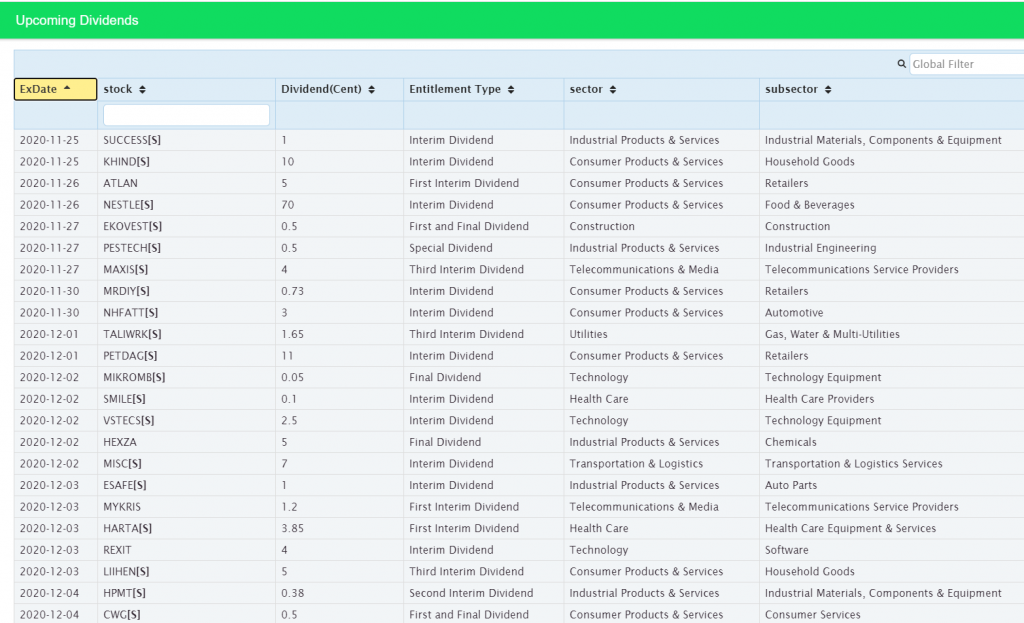Click the stock column filter input
Viewport: 1024px width, 623px height.
click(x=186, y=115)
